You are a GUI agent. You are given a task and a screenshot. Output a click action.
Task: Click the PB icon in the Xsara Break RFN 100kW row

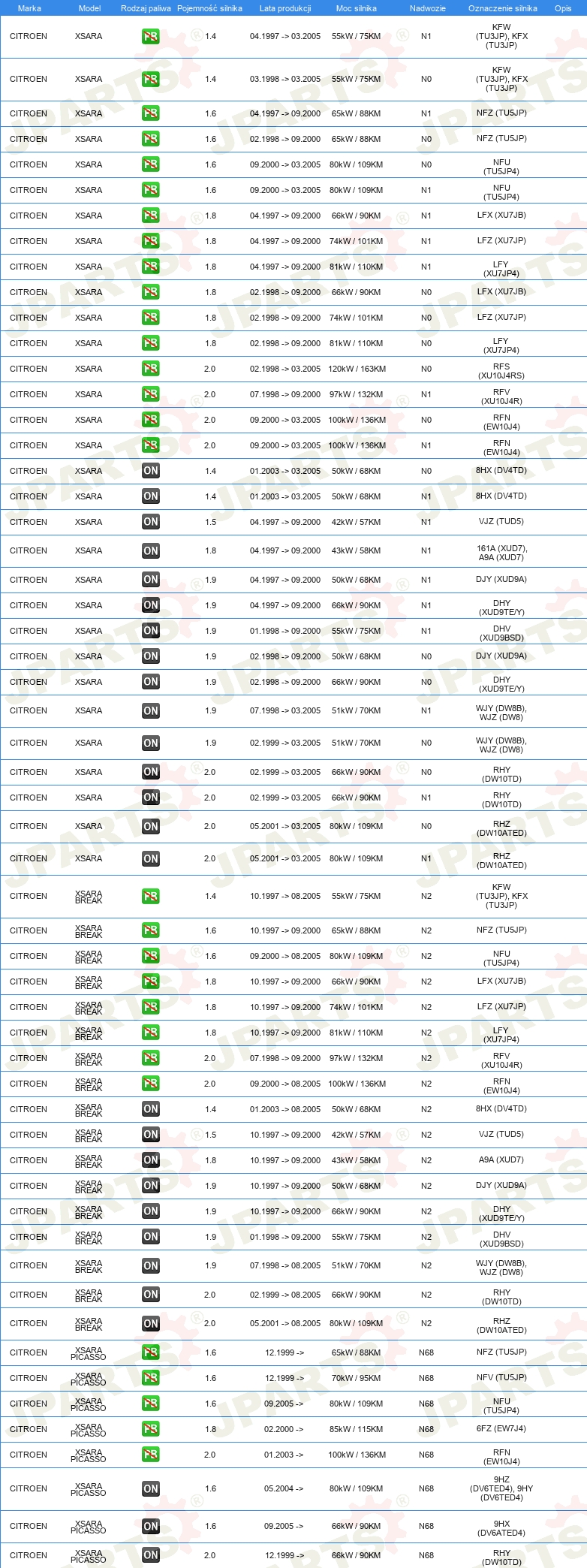[151, 1084]
